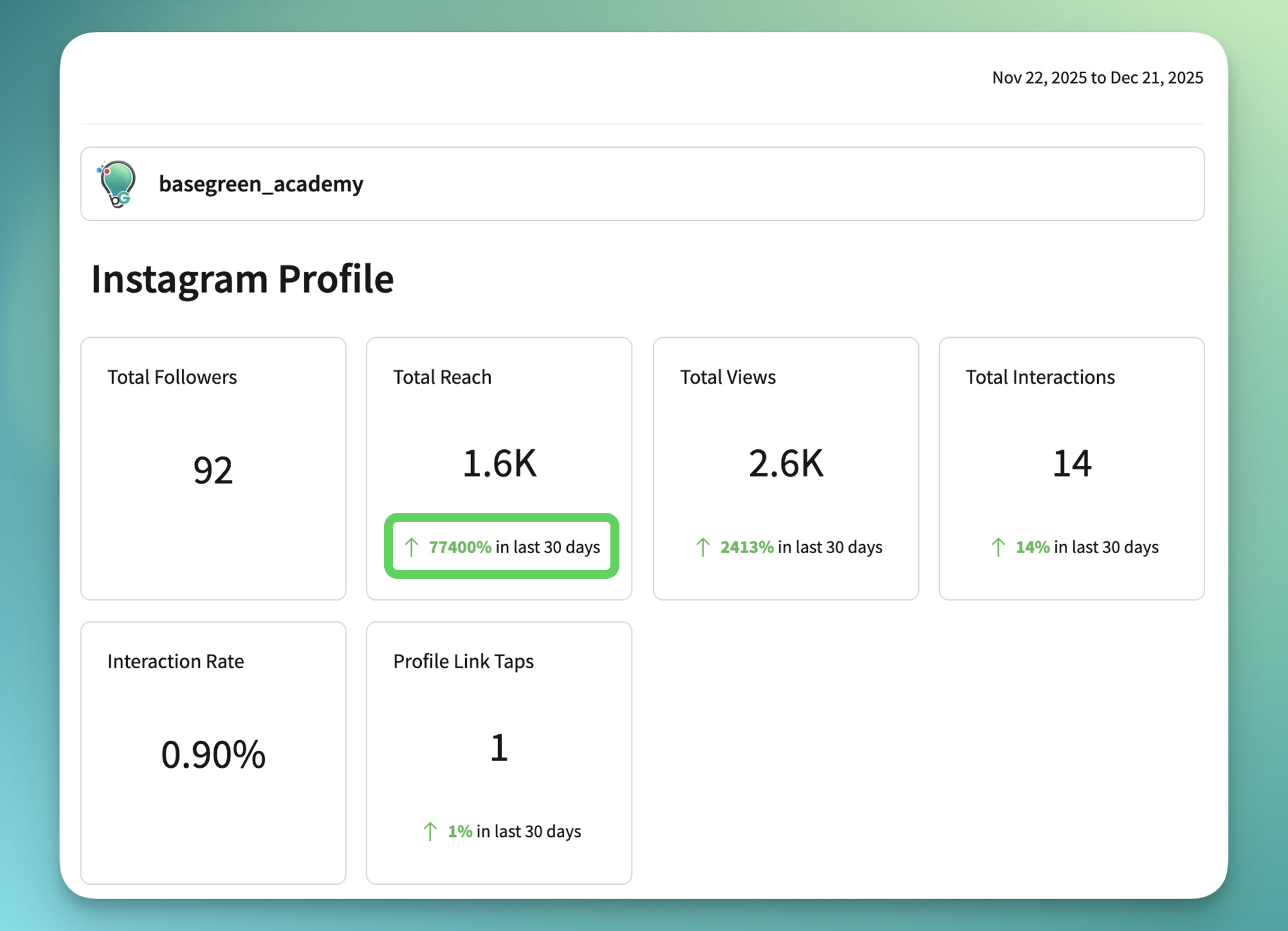
Task: Click the 1% link taps change text
Action: (460, 831)
